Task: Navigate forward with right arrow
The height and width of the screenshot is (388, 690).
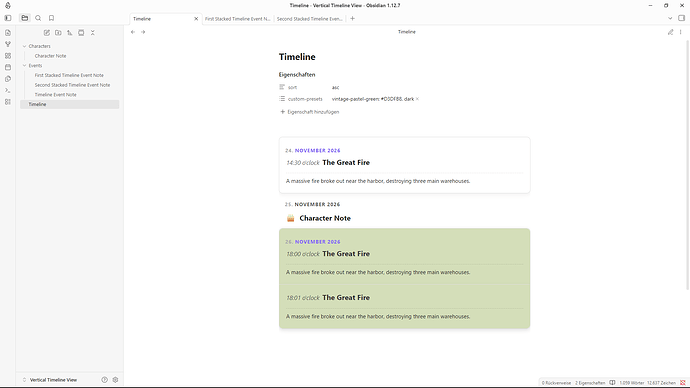Action: coord(143,32)
